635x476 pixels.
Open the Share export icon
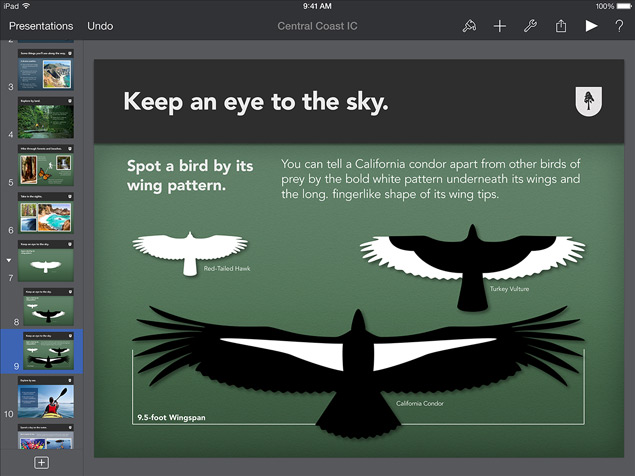561,26
